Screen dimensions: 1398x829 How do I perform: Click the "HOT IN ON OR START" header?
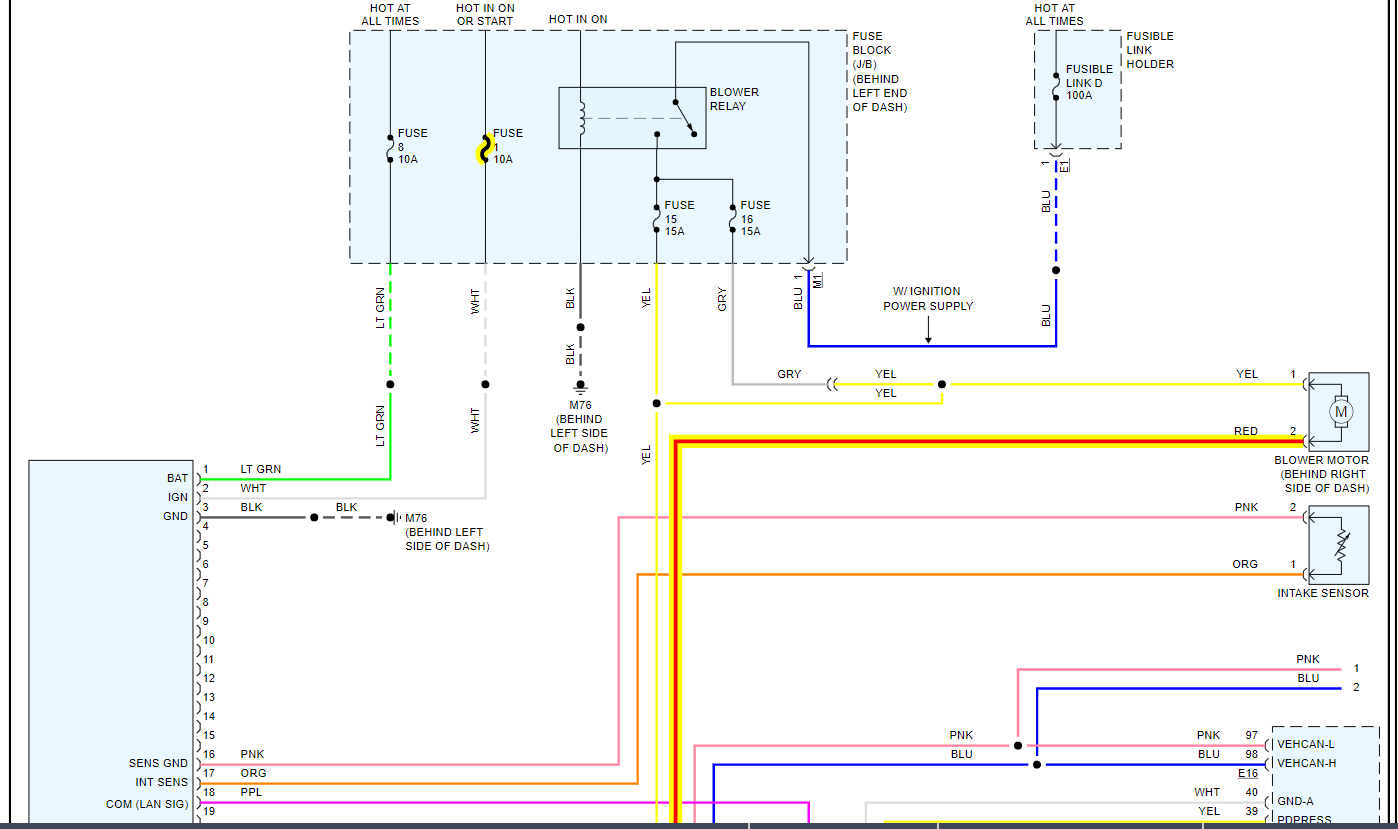485,15
